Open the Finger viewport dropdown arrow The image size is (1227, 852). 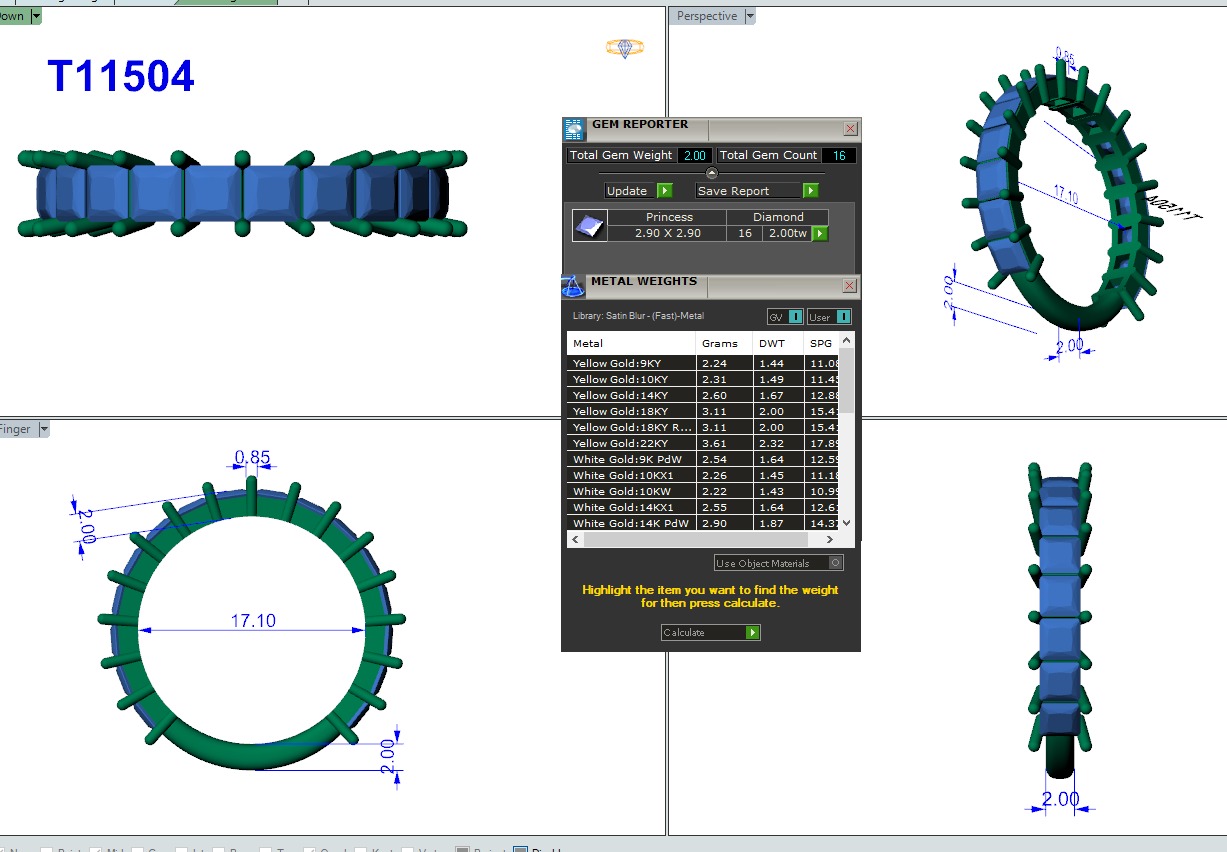click(42, 429)
